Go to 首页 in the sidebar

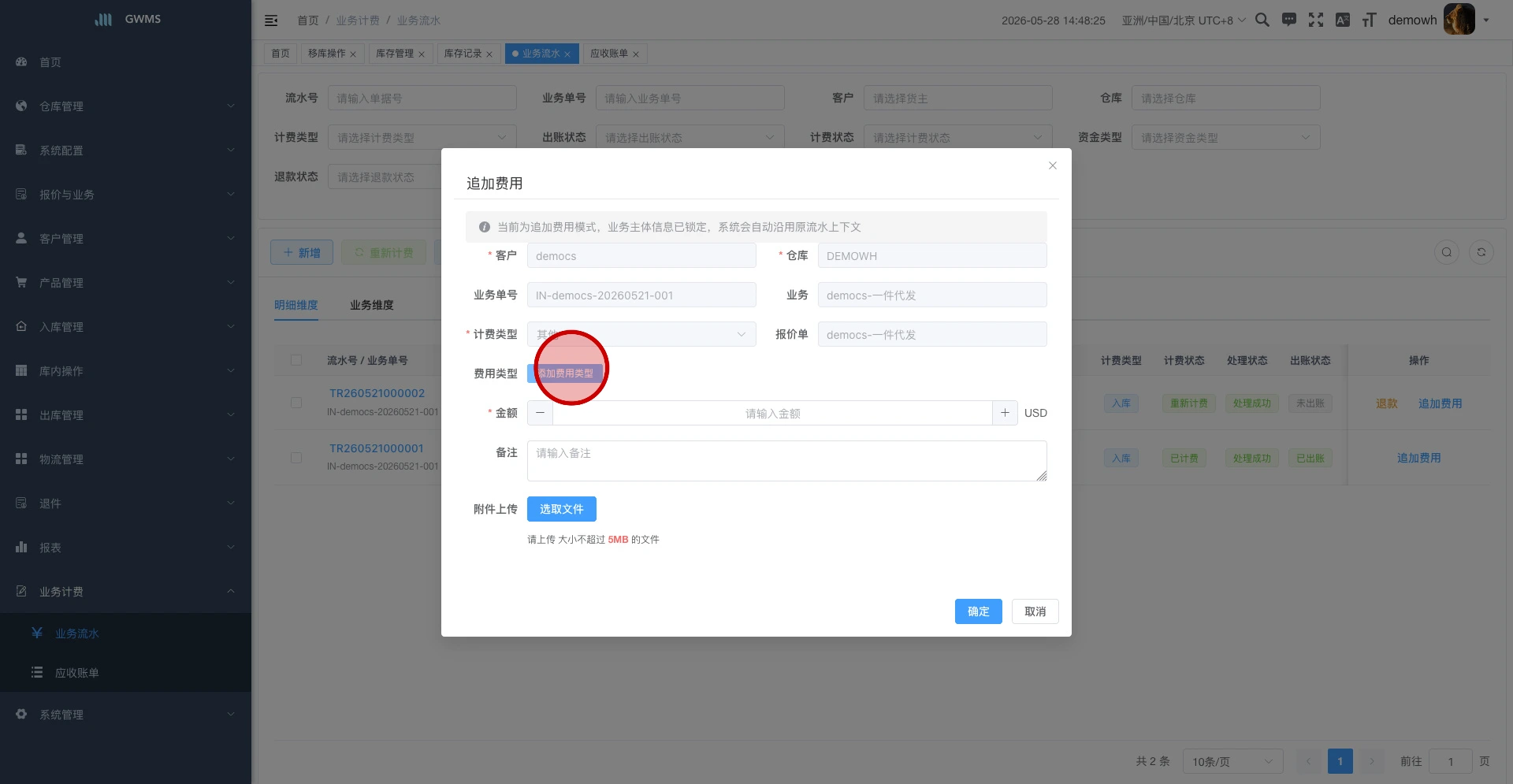[126, 62]
